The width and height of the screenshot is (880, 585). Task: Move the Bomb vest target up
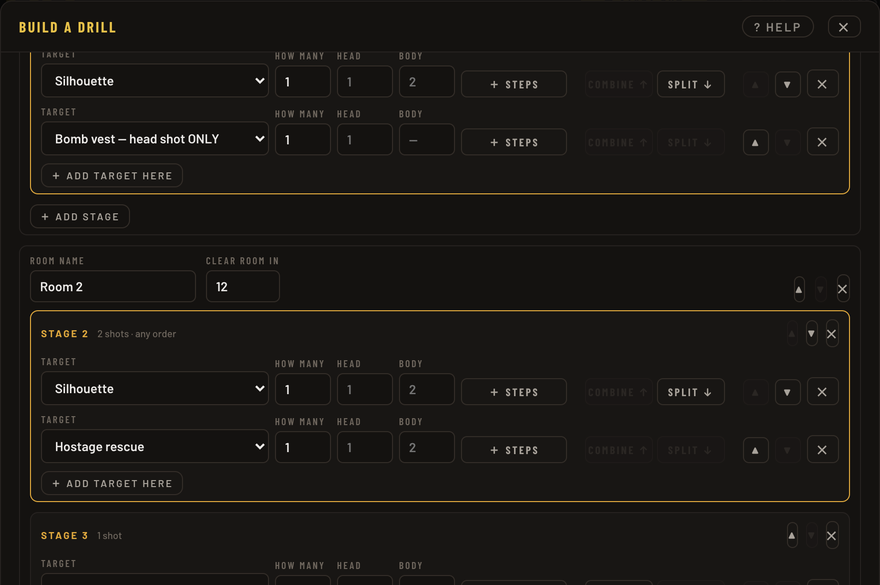(x=755, y=142)
